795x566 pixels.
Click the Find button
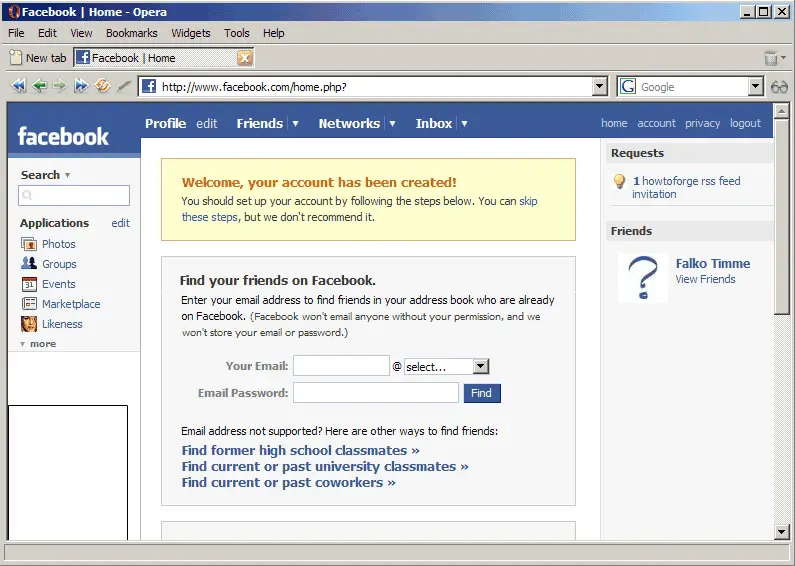click(482, 393)
